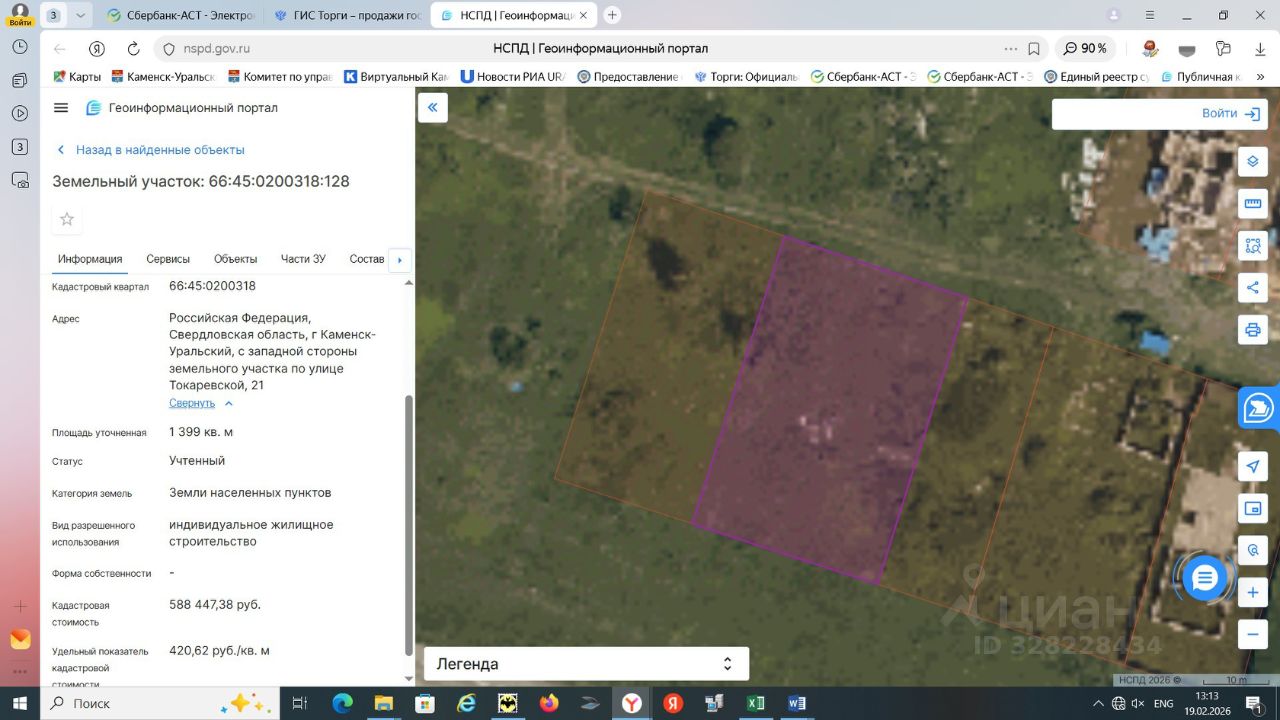
Task: Switch to the Сервисы tab
Action: coord(168,259)
